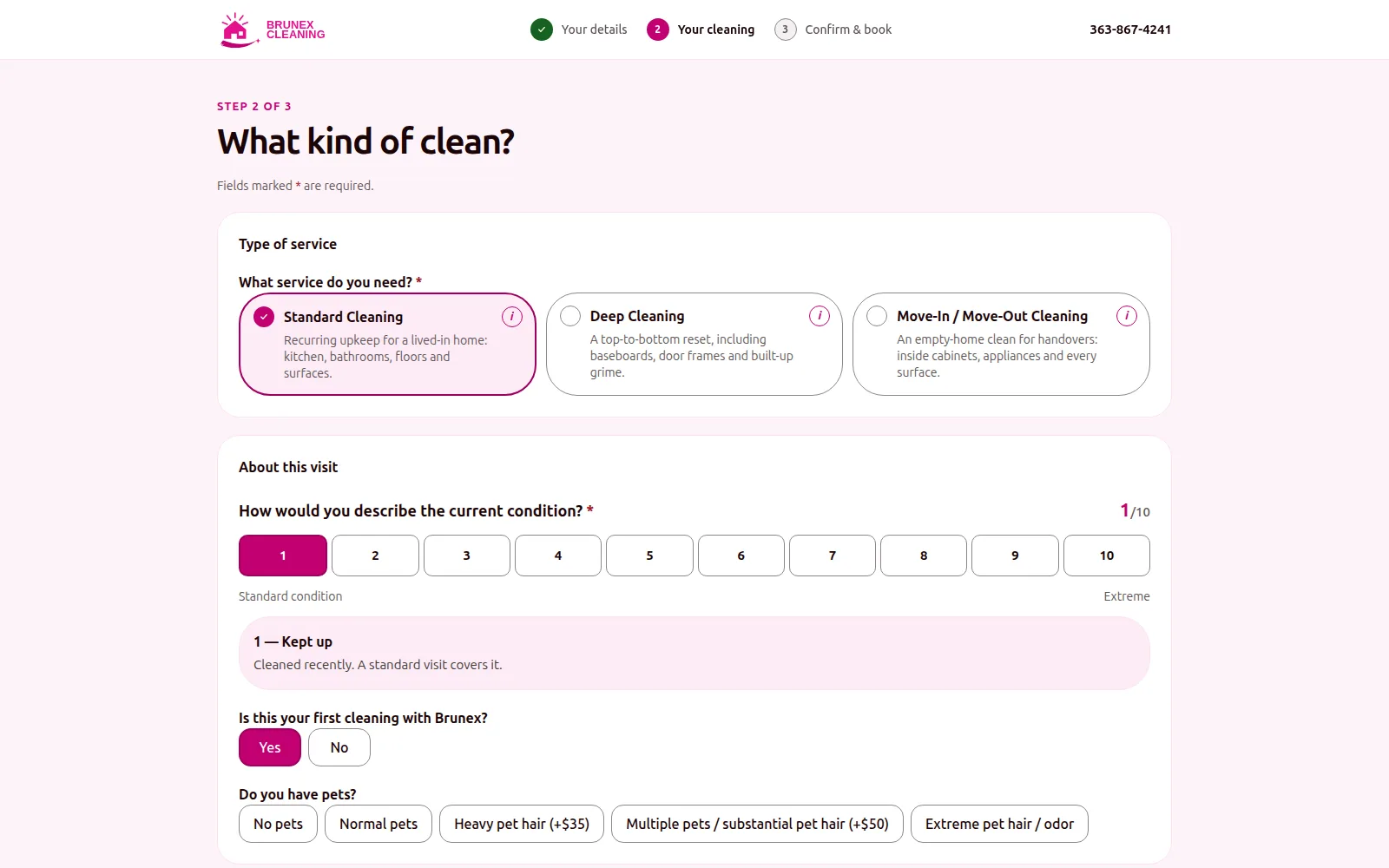Select the Move-In / Move-Out Cleaning card
The image size is (1389, 868).
[1001, 344]
